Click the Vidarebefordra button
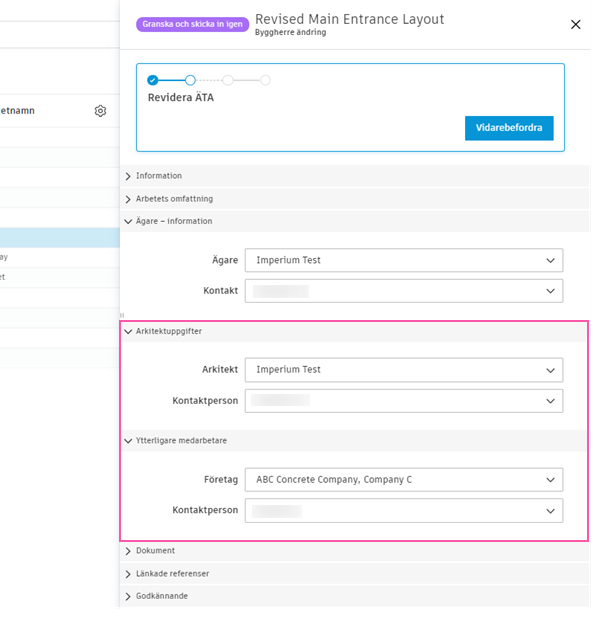605x621 pixels. point(509,128)
